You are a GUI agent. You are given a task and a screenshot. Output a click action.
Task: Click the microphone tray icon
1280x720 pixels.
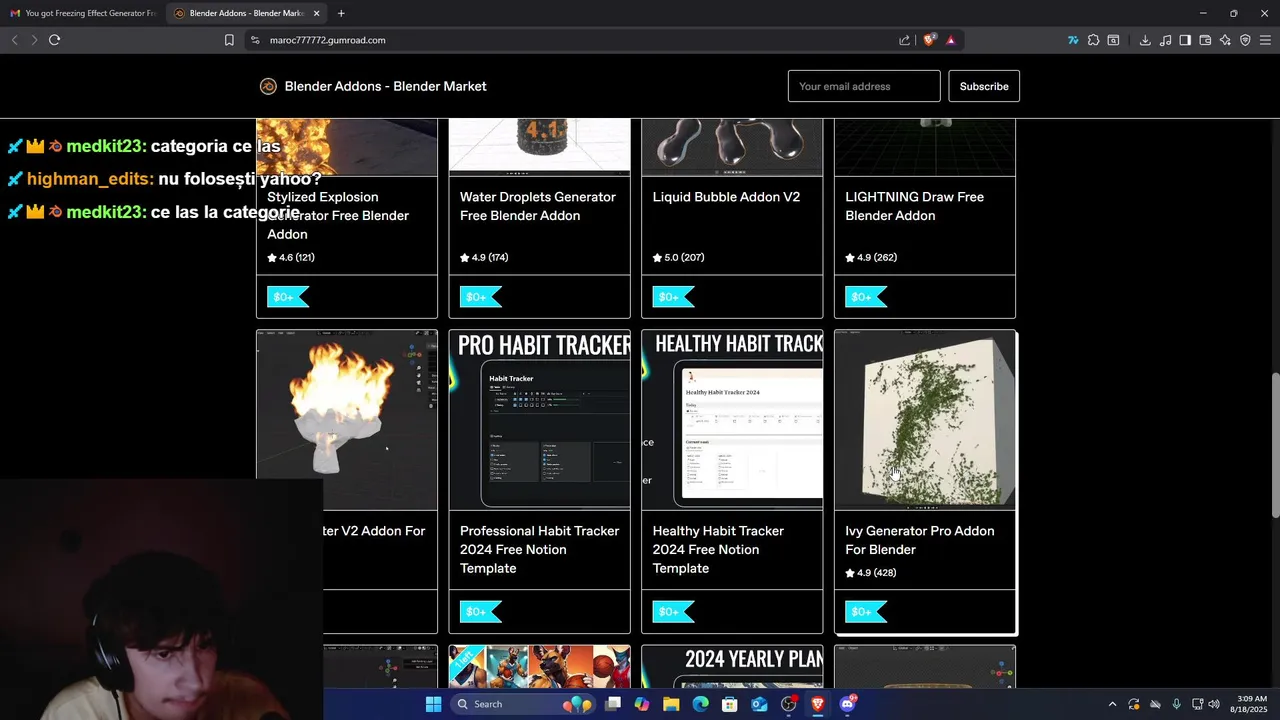(1176, 704)
